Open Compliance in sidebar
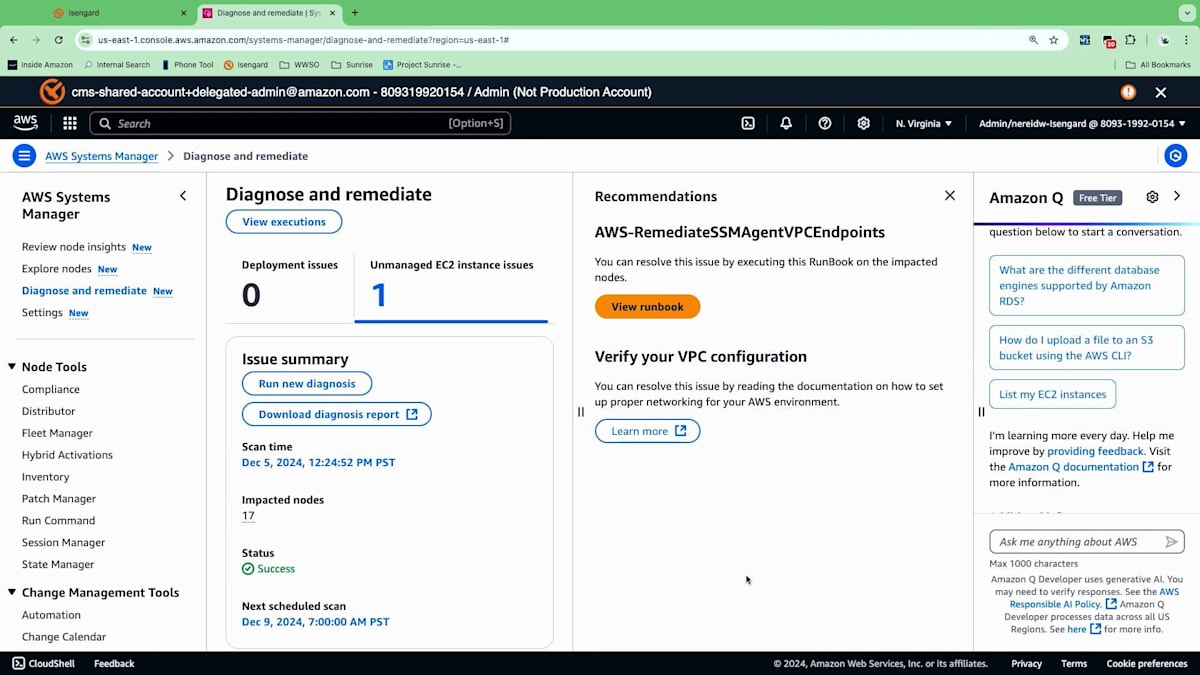This screenshot has height=675, width=1200. coord(51,390)
